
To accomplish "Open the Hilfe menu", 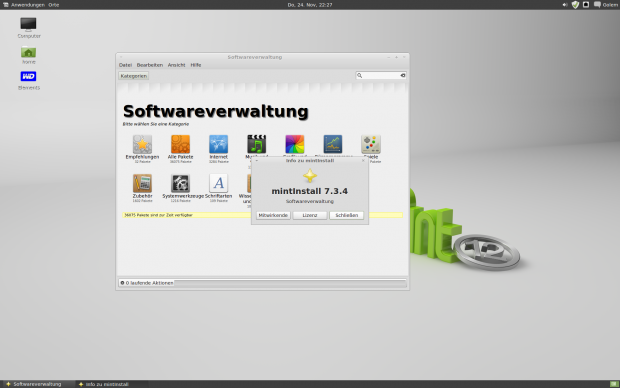I will [x=196, y=65].
